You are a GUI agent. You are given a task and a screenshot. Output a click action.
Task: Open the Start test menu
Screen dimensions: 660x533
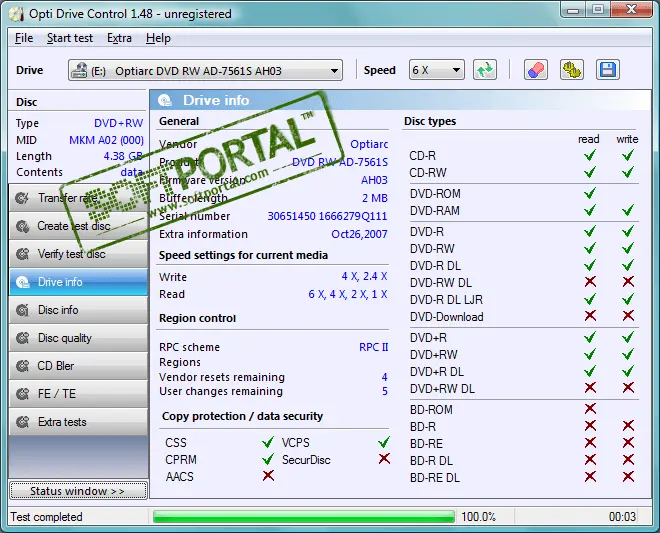point(70,38)
